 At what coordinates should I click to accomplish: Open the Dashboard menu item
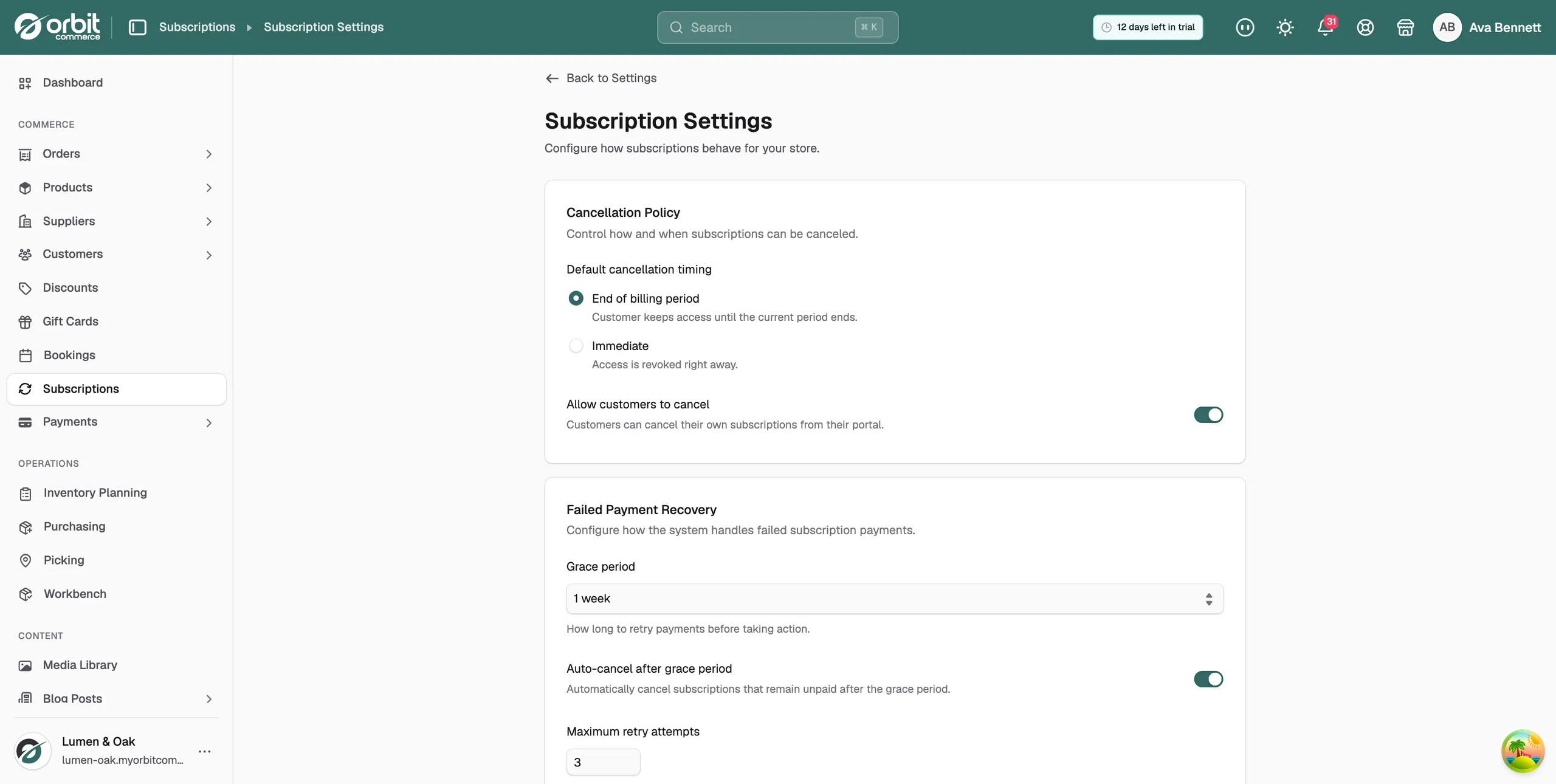pos(117,83)
